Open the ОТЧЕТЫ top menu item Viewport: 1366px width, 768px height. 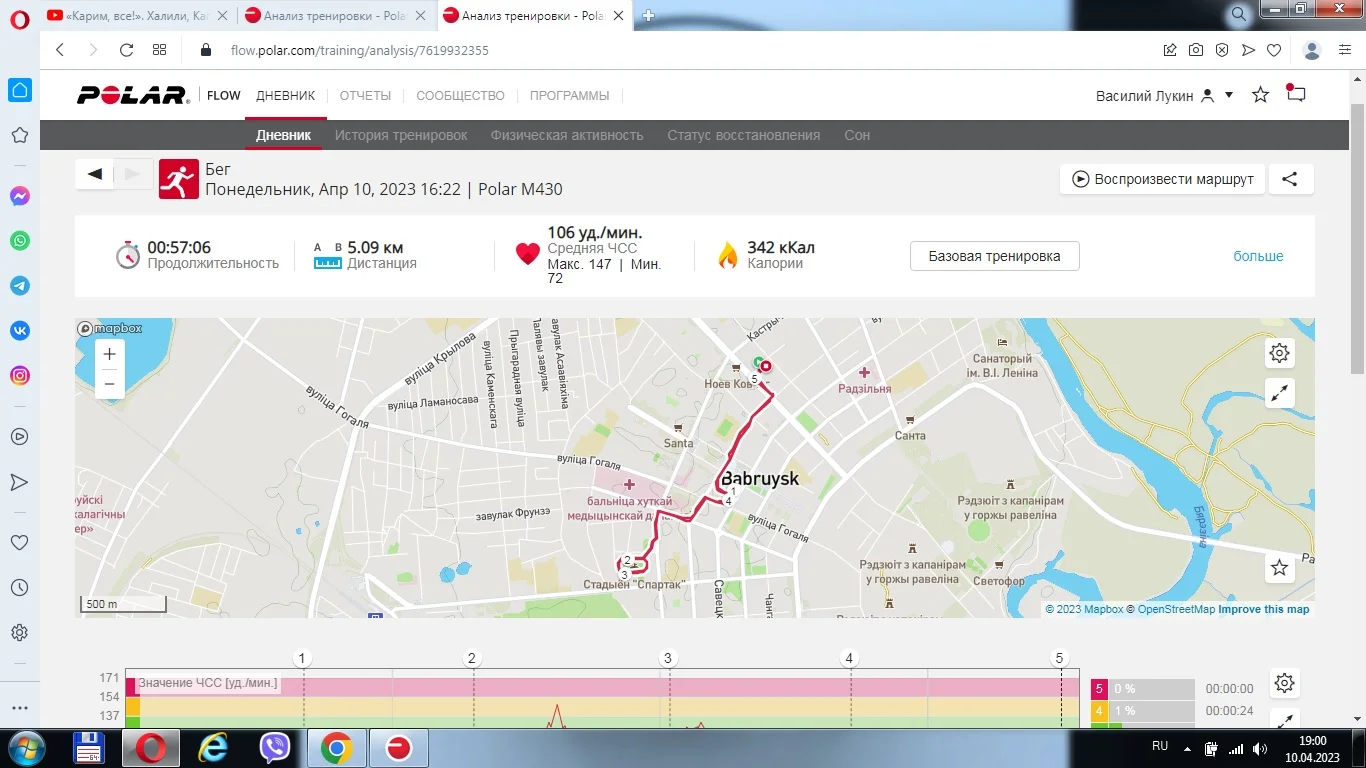pos(365,95)
